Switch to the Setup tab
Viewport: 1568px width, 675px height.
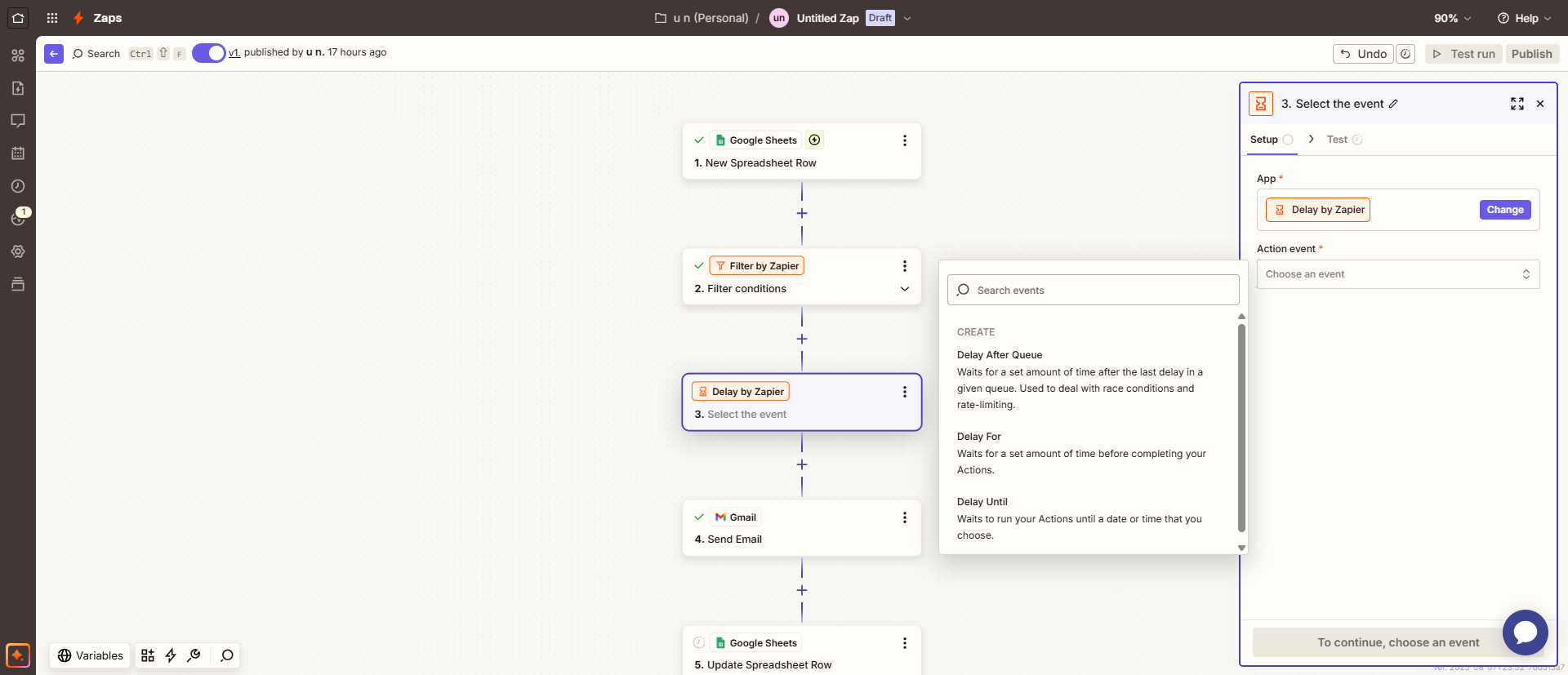[x=1272, y=140]
